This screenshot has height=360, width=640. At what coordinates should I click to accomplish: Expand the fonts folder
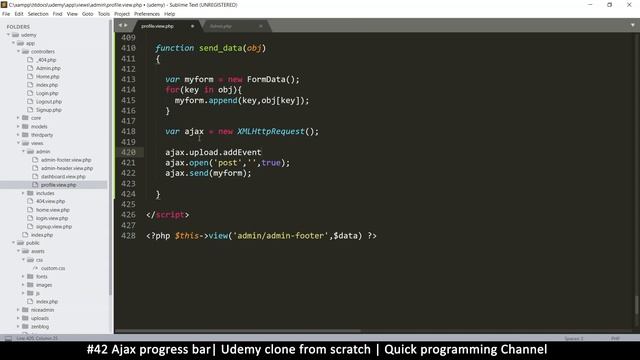tap(23, 276)
